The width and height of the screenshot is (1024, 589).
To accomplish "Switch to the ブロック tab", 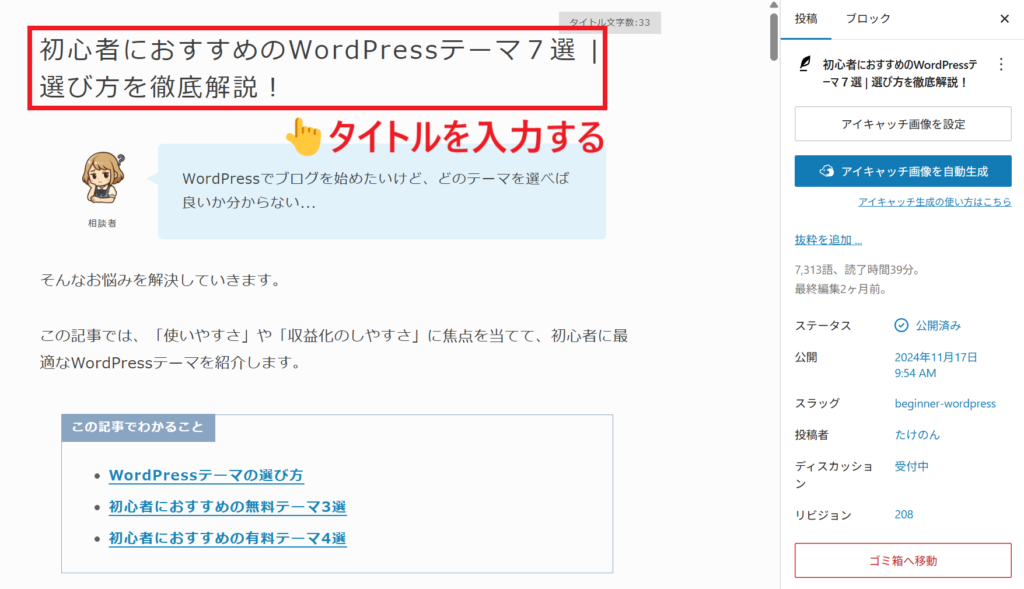I will (x=868, y=19).
